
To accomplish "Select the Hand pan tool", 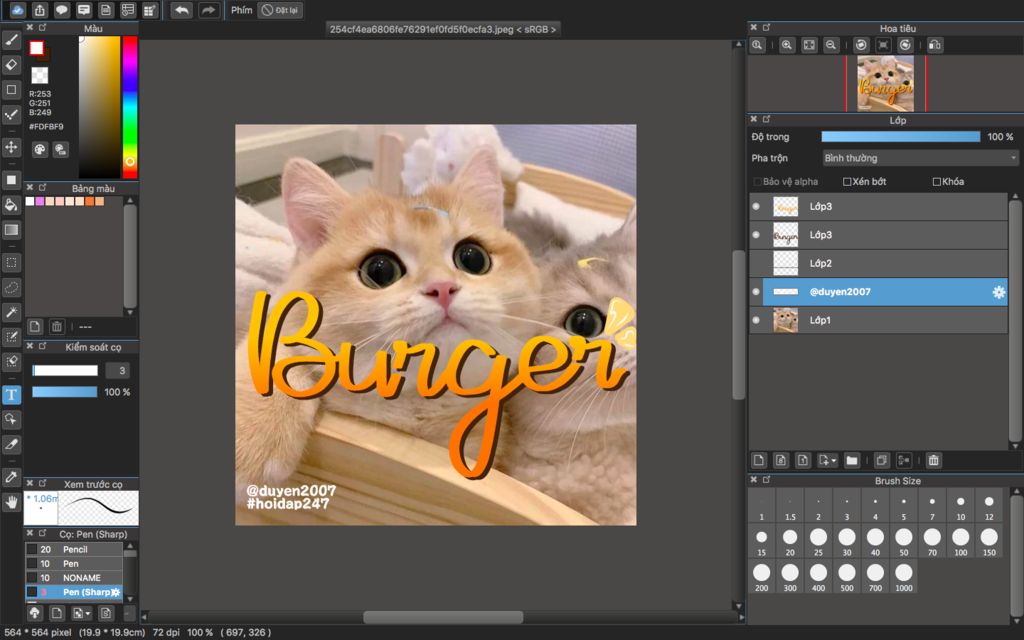I will (x=11, y=502).
